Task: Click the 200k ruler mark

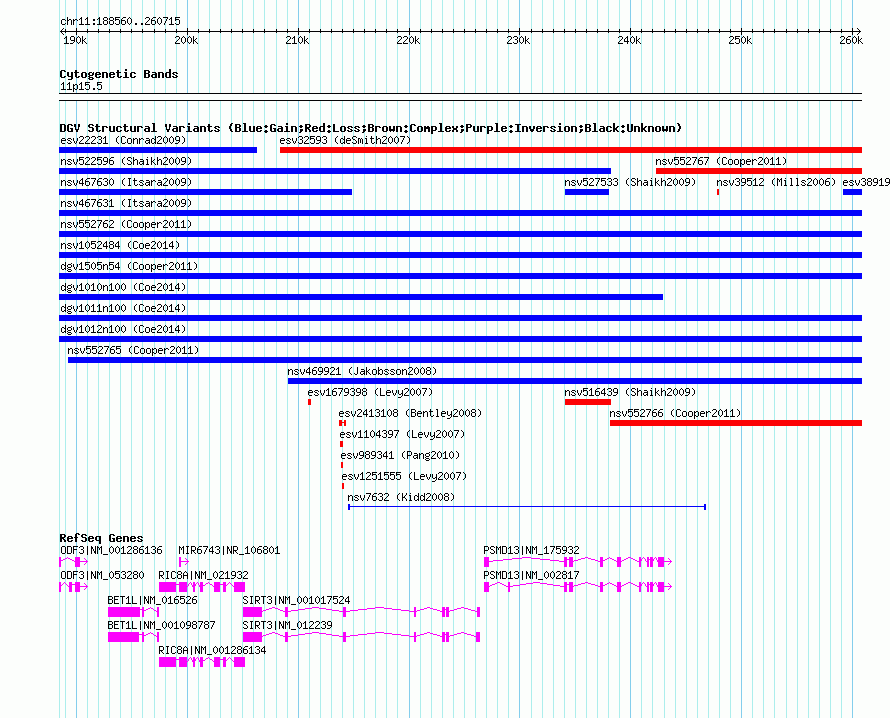Action: [x=187, y=40]
